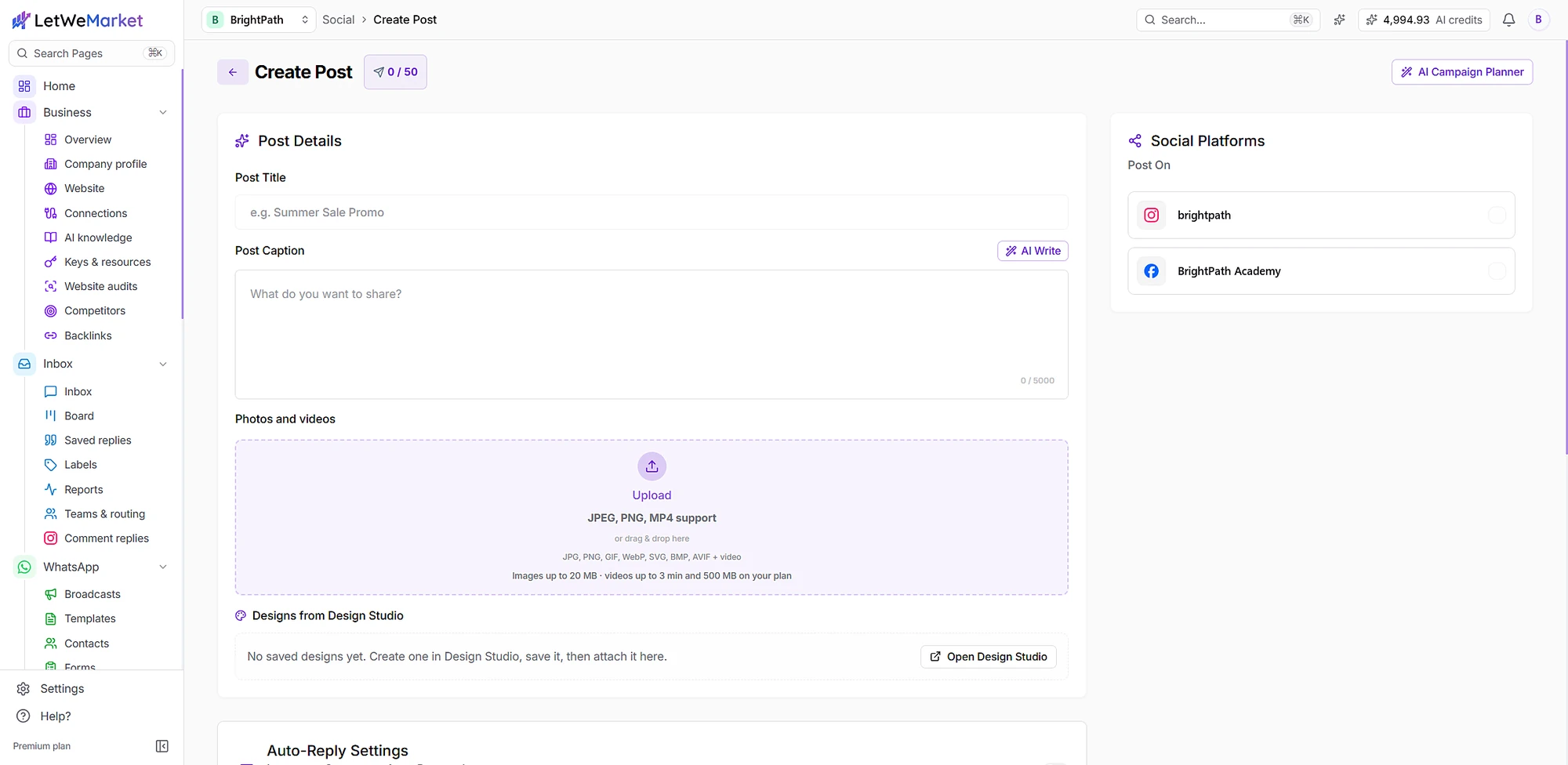Collapse the Inbox section chevron
This screenshot has width=1568, height=765.
tap(163, 364)
